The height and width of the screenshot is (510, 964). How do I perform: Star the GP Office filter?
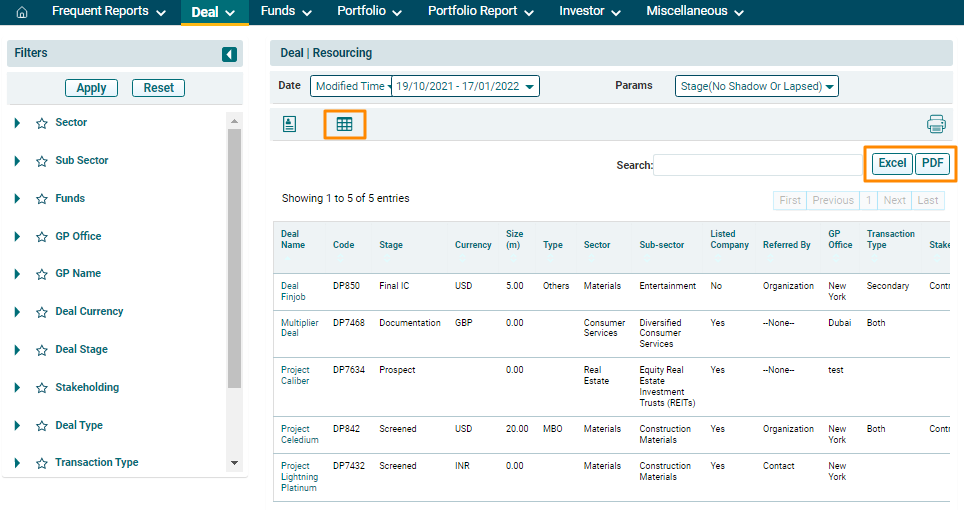pyautogui.click(x=42, y=237)
